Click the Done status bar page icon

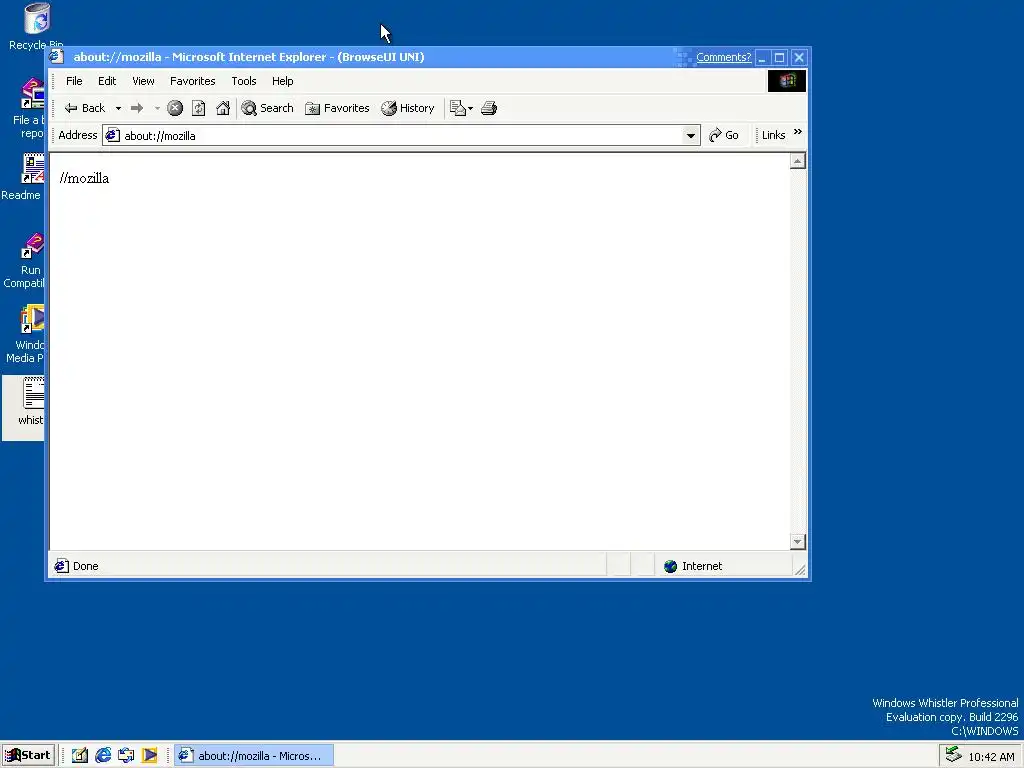coord(61,566)
